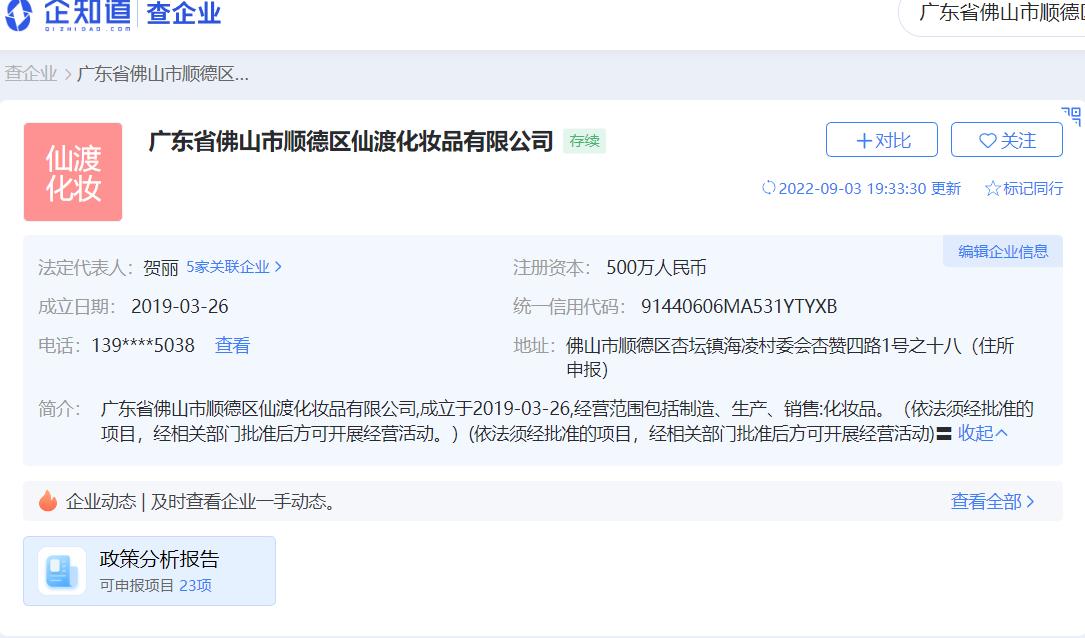Select the credit code 91440606MA531YTYXB
1085x638 pixels.
coord(739,307)
